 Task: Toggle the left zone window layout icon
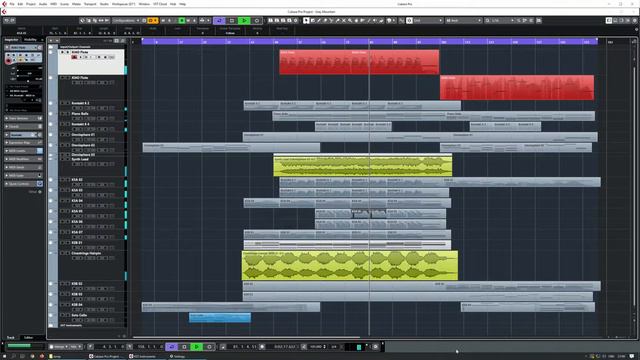[x=609, y=20]
